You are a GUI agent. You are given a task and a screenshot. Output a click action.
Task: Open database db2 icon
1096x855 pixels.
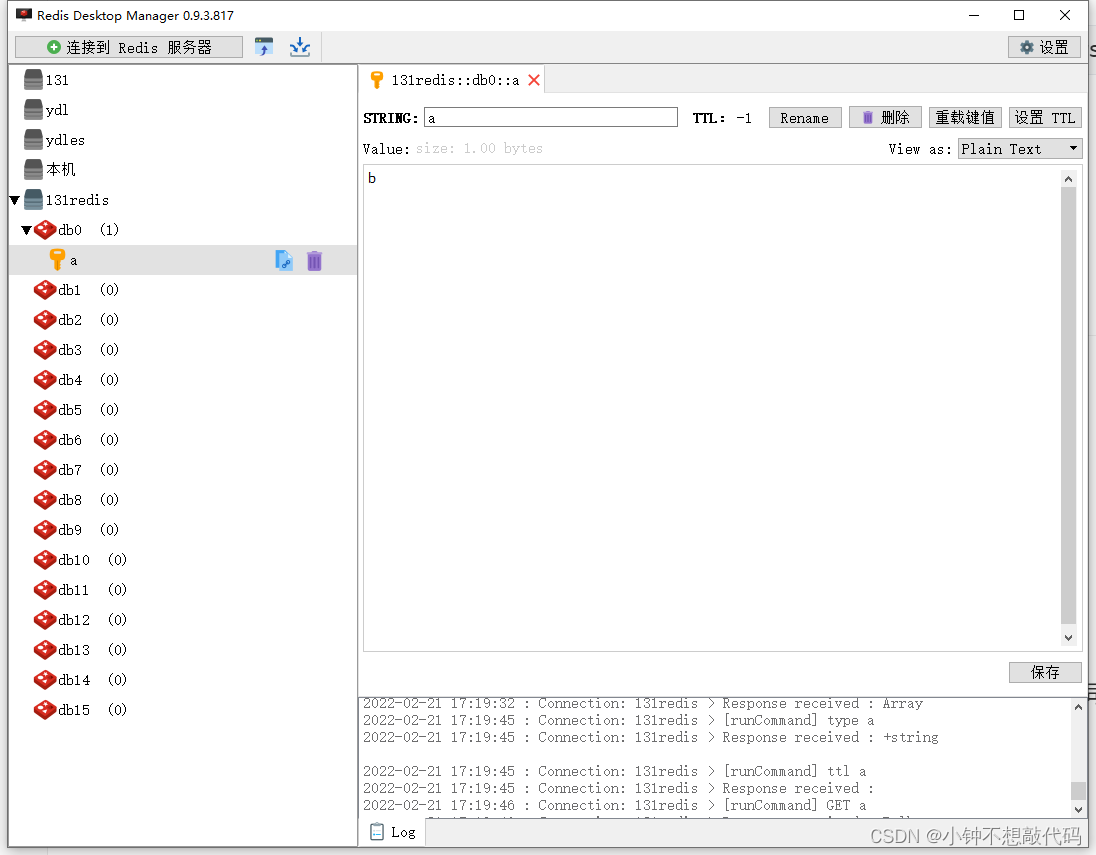point(45,319)
